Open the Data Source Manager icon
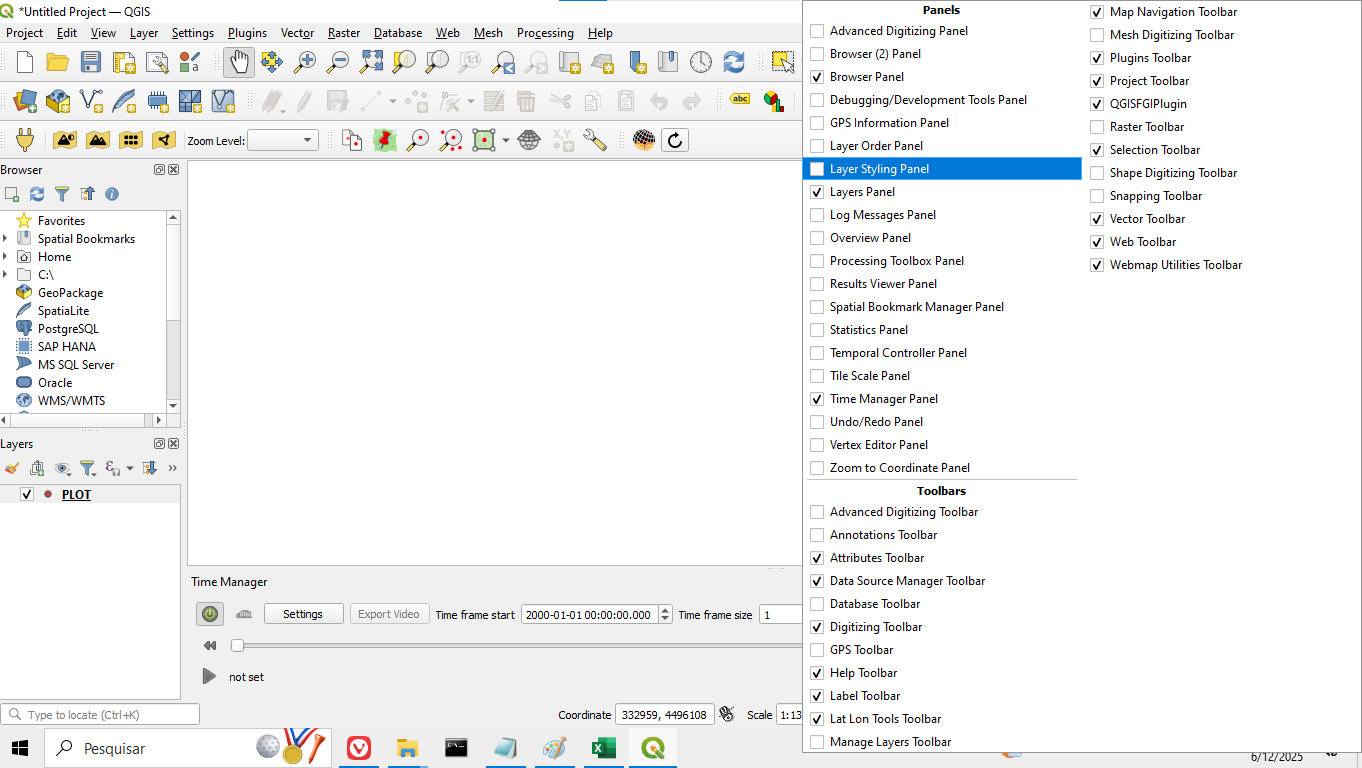This screenshot has width=1362, height=768. coord(25,101)
